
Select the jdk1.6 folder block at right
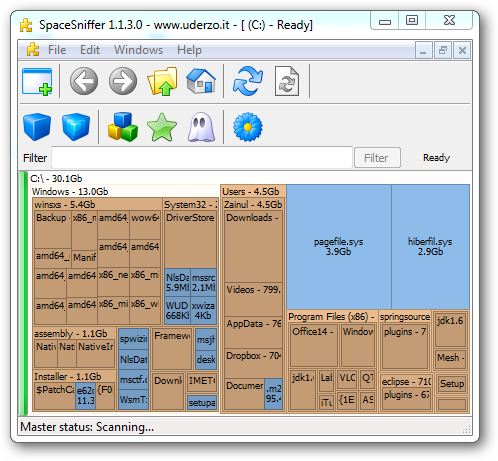point(450,330)
